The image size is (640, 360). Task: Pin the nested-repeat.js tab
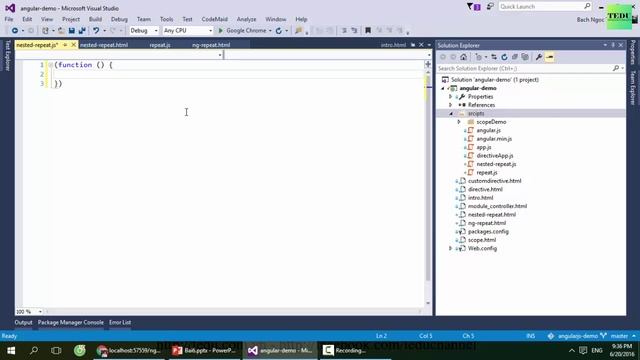coord(65,44)
